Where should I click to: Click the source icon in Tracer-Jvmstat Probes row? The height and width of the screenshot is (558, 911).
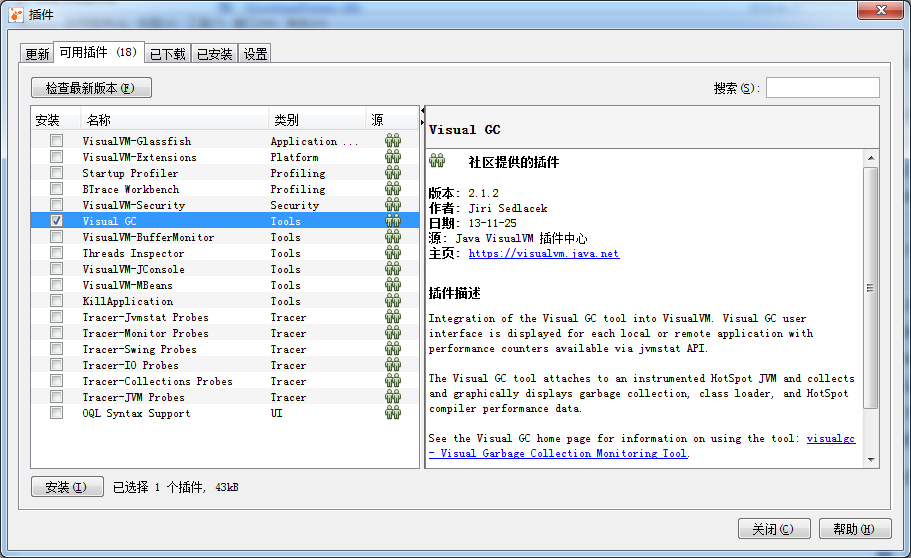[393, 316]
